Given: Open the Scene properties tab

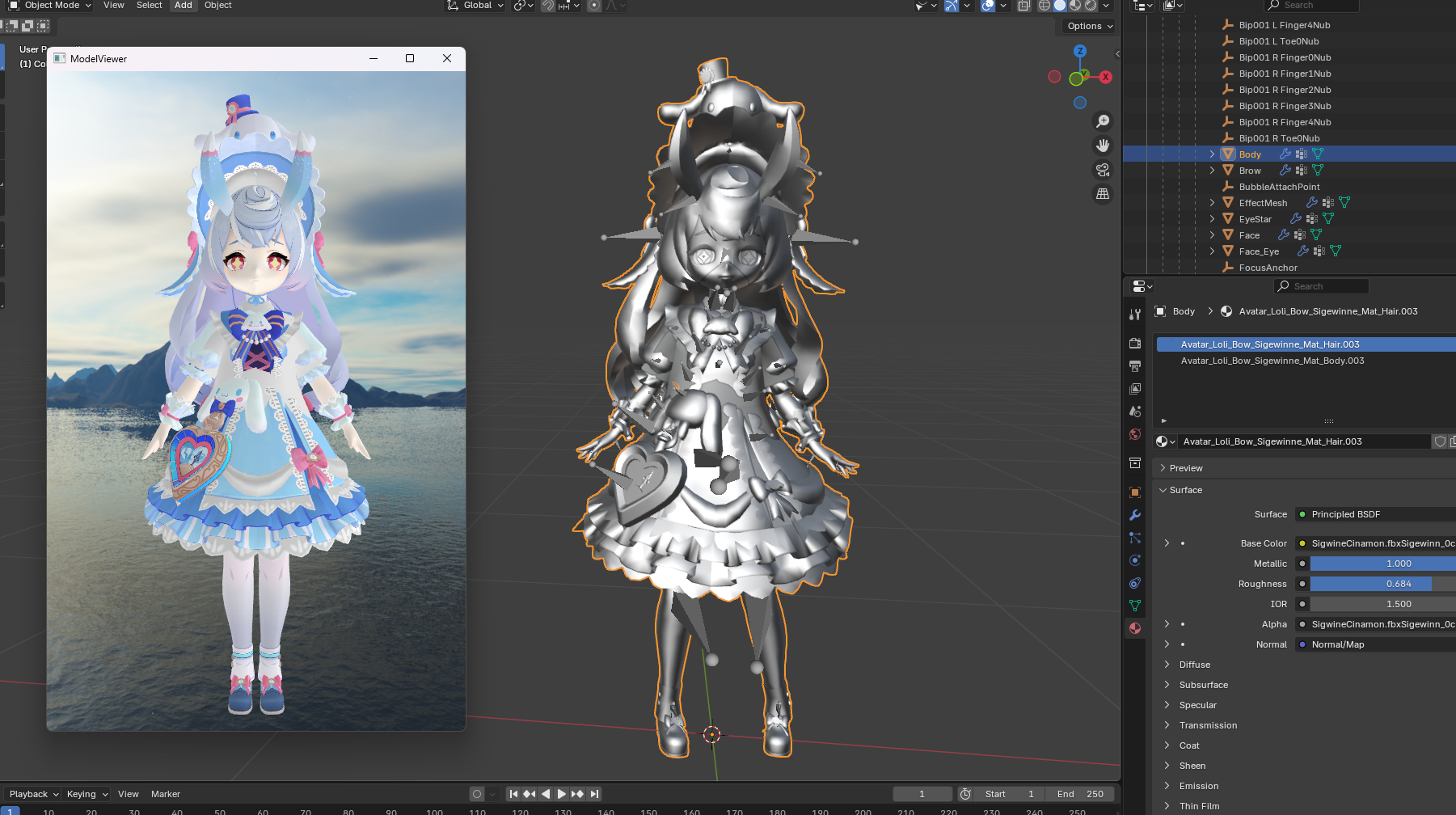Looking at the screenshot, I should click(1135, 412).
